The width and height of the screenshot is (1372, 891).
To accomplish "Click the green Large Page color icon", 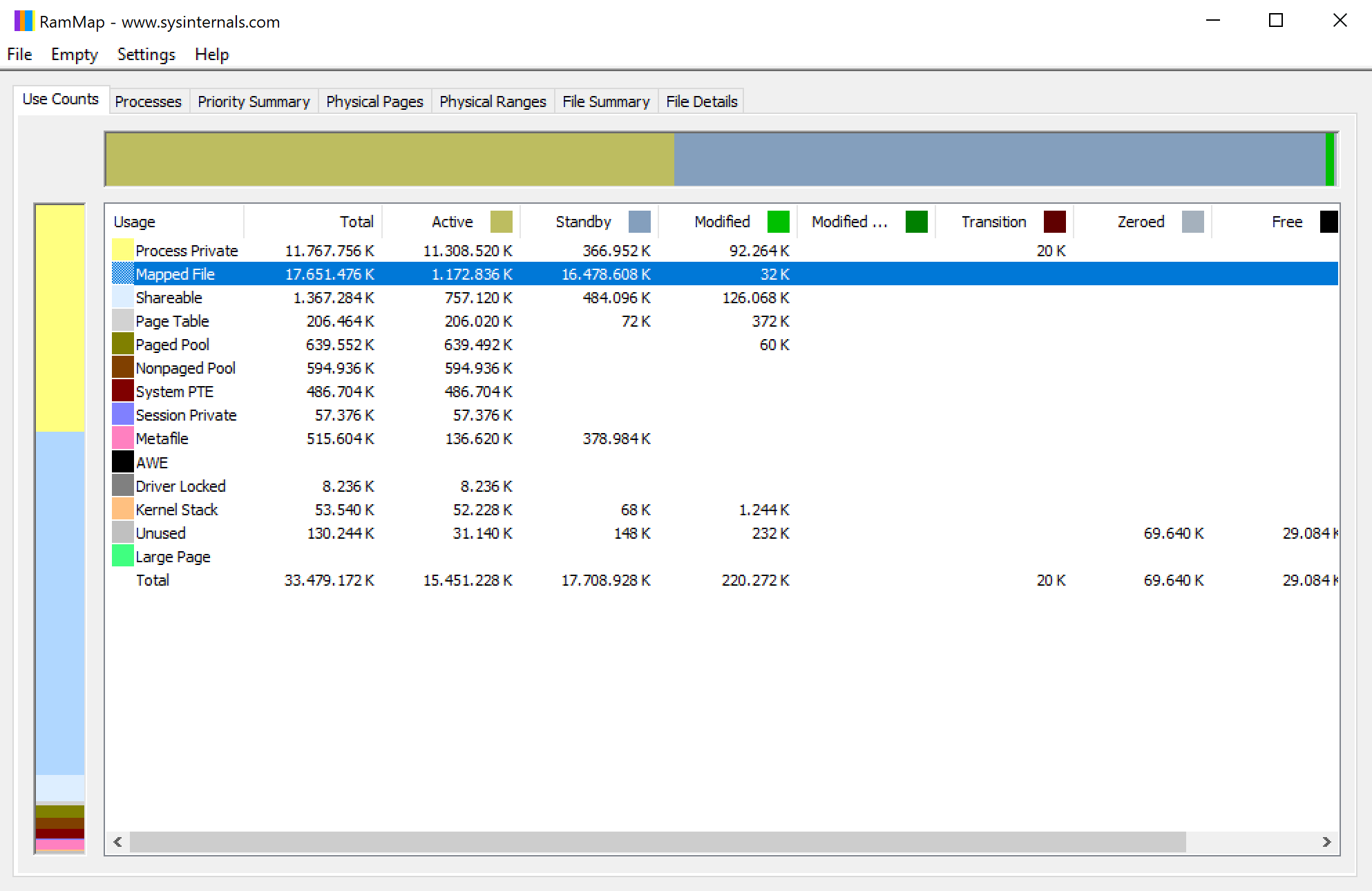I will tap(122, 556).
